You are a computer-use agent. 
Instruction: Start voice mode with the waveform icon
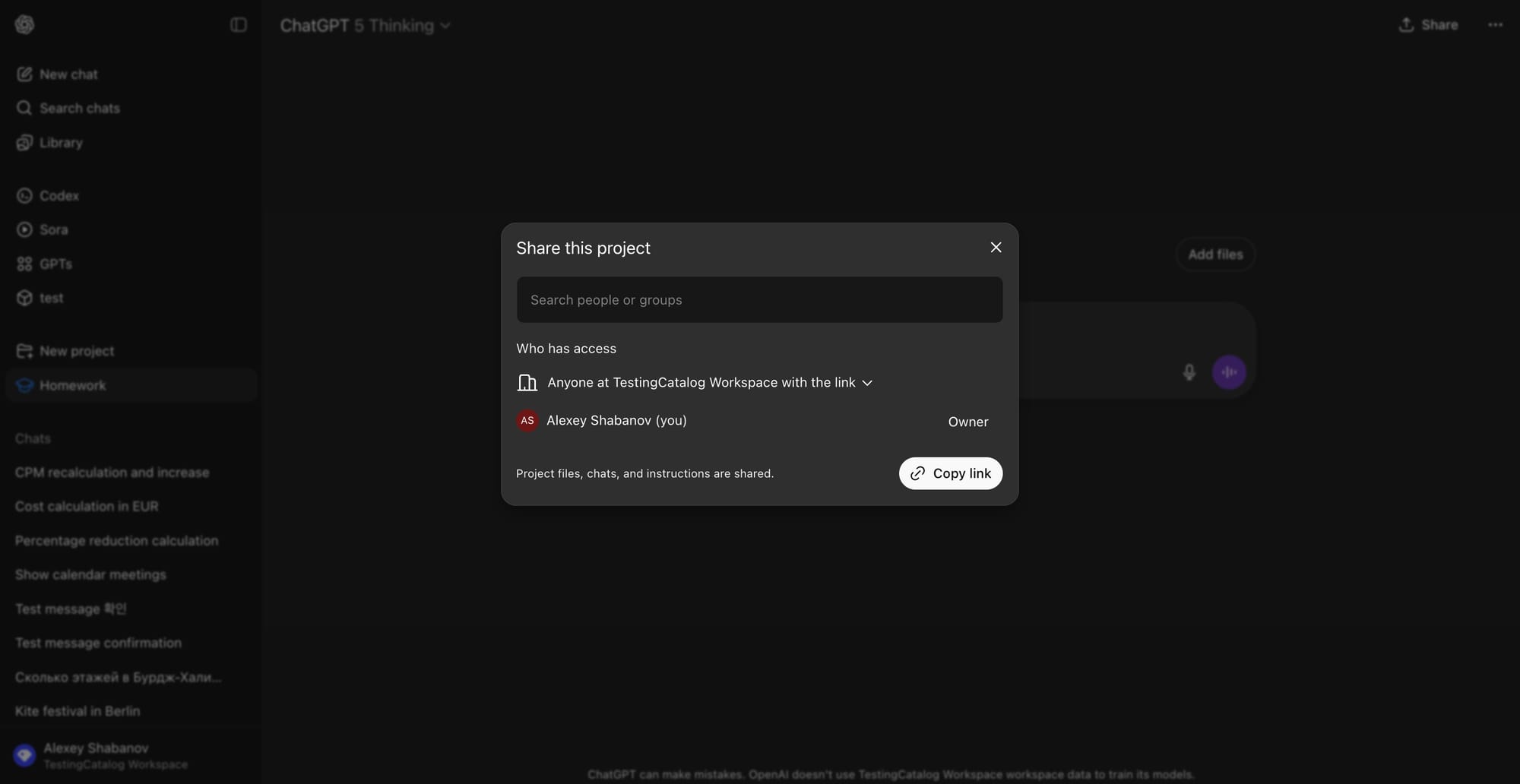[x=1229, y=372]
